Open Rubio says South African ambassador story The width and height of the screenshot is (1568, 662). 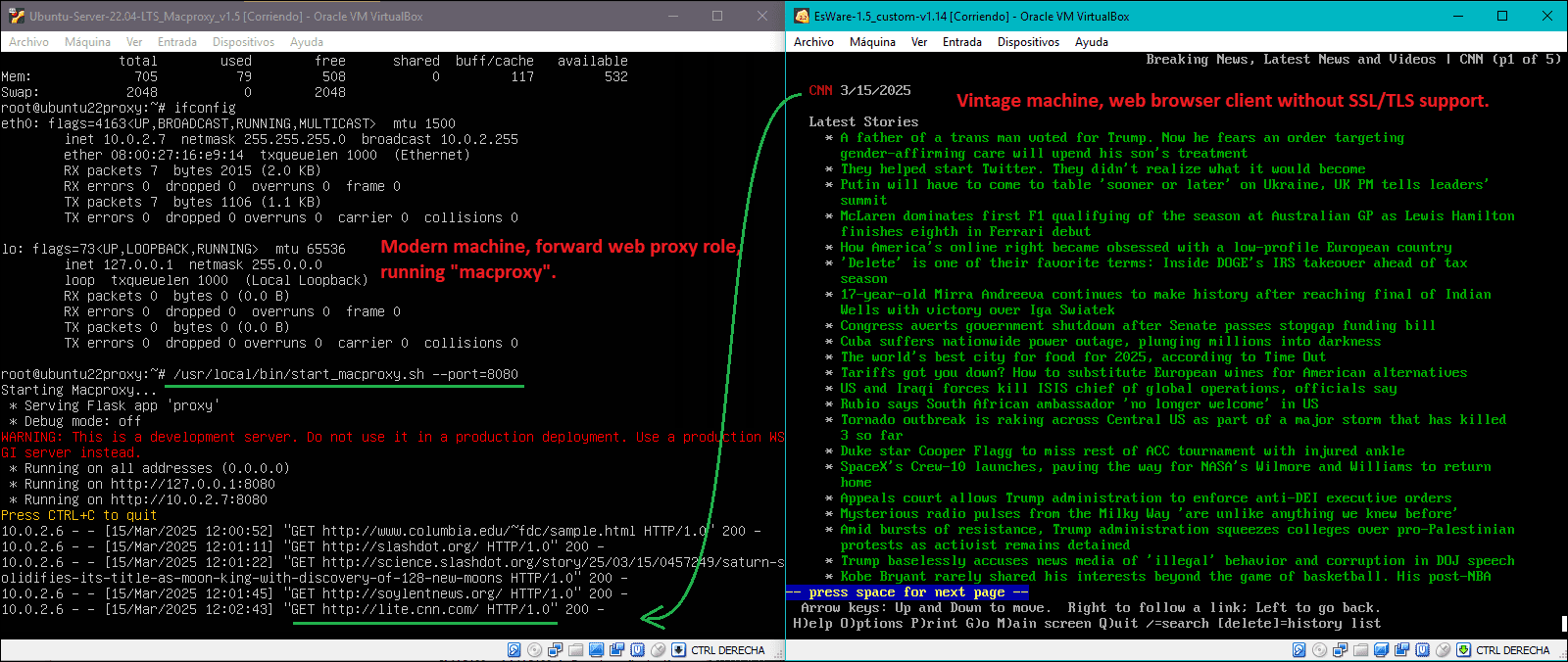coord(1079,403)
